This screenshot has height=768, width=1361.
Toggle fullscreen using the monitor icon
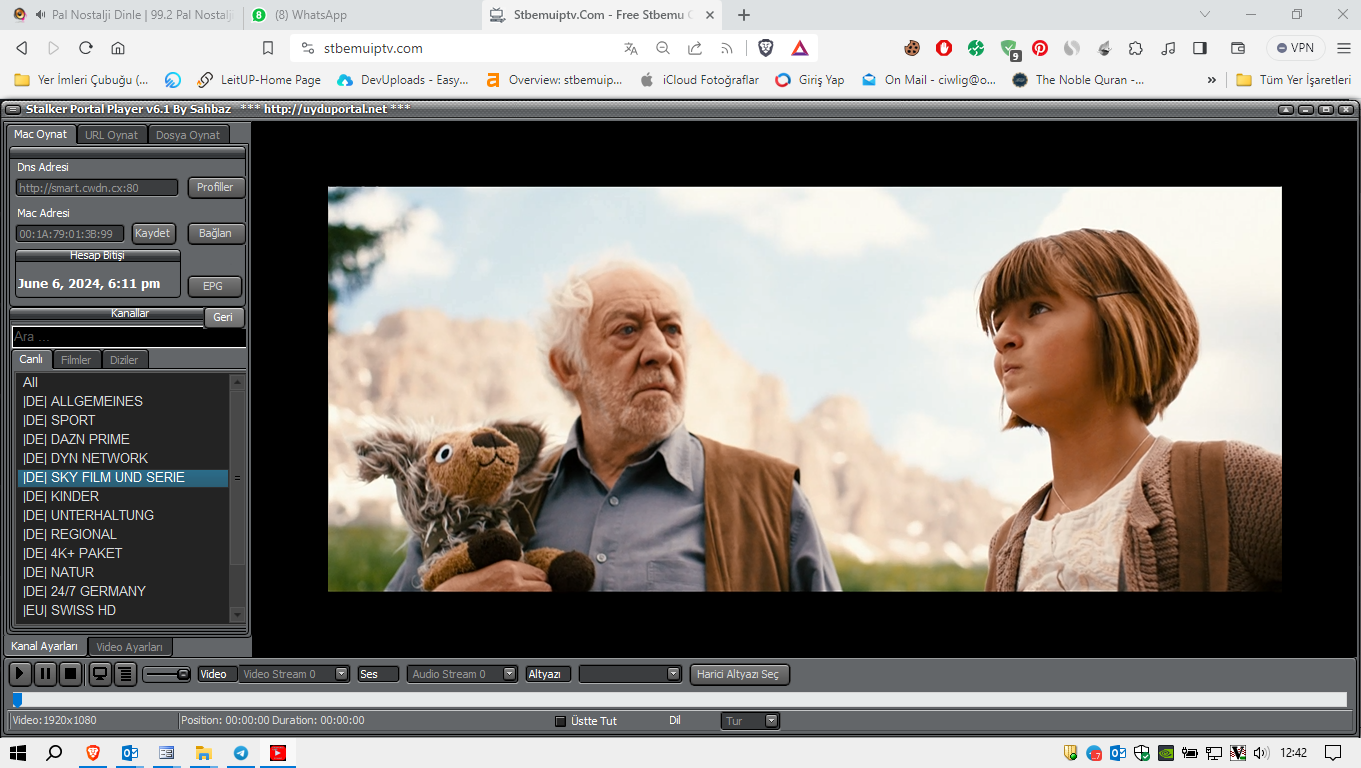100,674
